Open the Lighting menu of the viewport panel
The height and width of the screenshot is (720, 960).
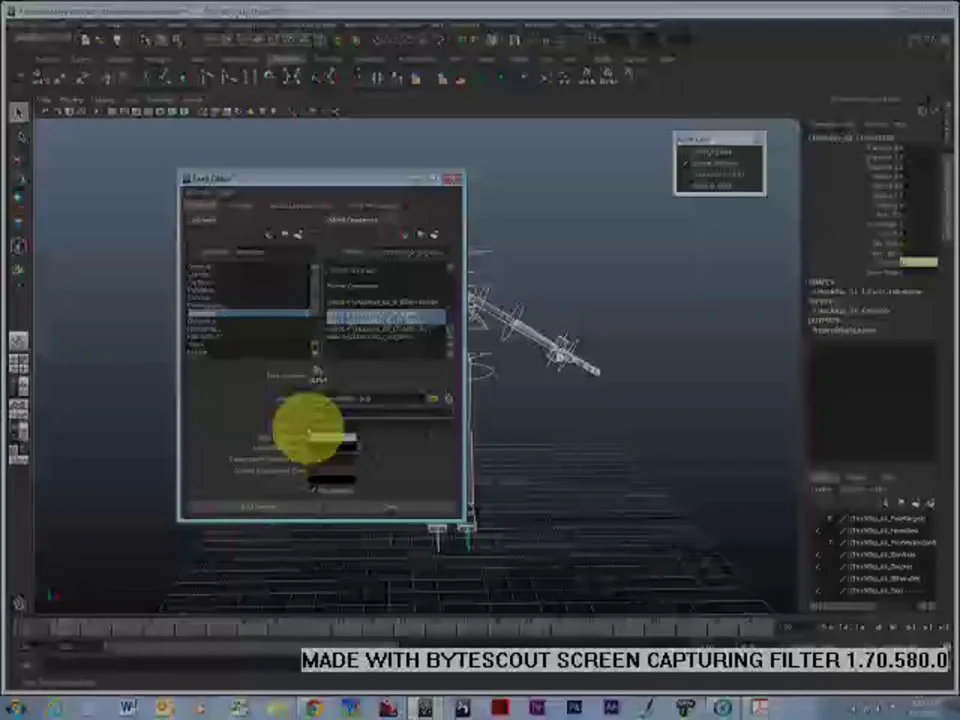coord(104,99)
